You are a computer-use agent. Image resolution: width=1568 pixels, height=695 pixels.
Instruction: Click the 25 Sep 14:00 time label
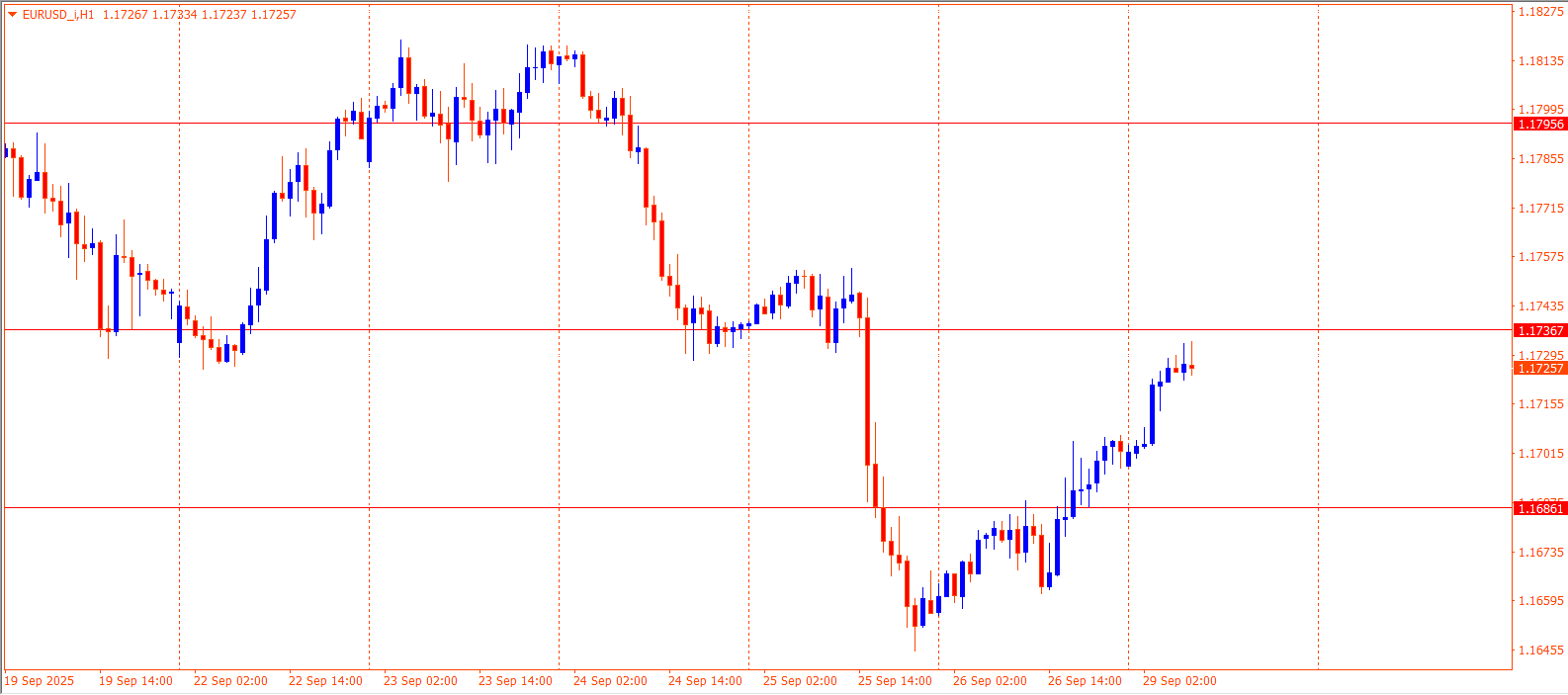point(895,681)
